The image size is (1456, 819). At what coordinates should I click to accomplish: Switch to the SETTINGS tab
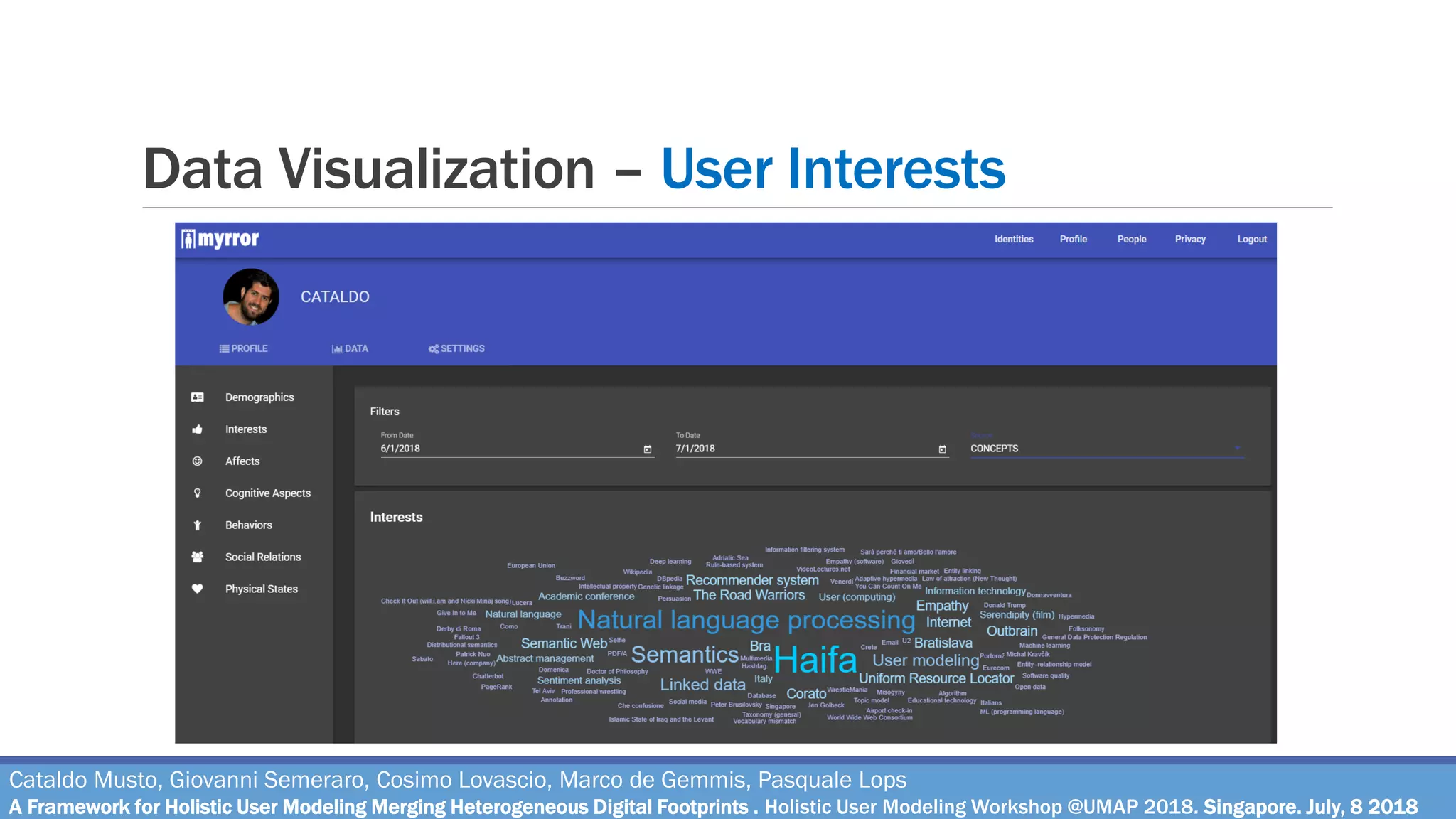click(456, 349)
